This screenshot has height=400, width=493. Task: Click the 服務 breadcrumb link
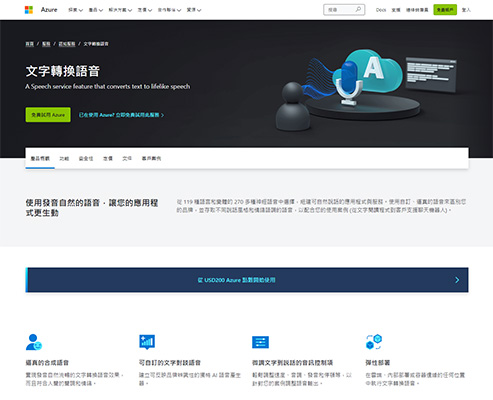coord(46,44)
